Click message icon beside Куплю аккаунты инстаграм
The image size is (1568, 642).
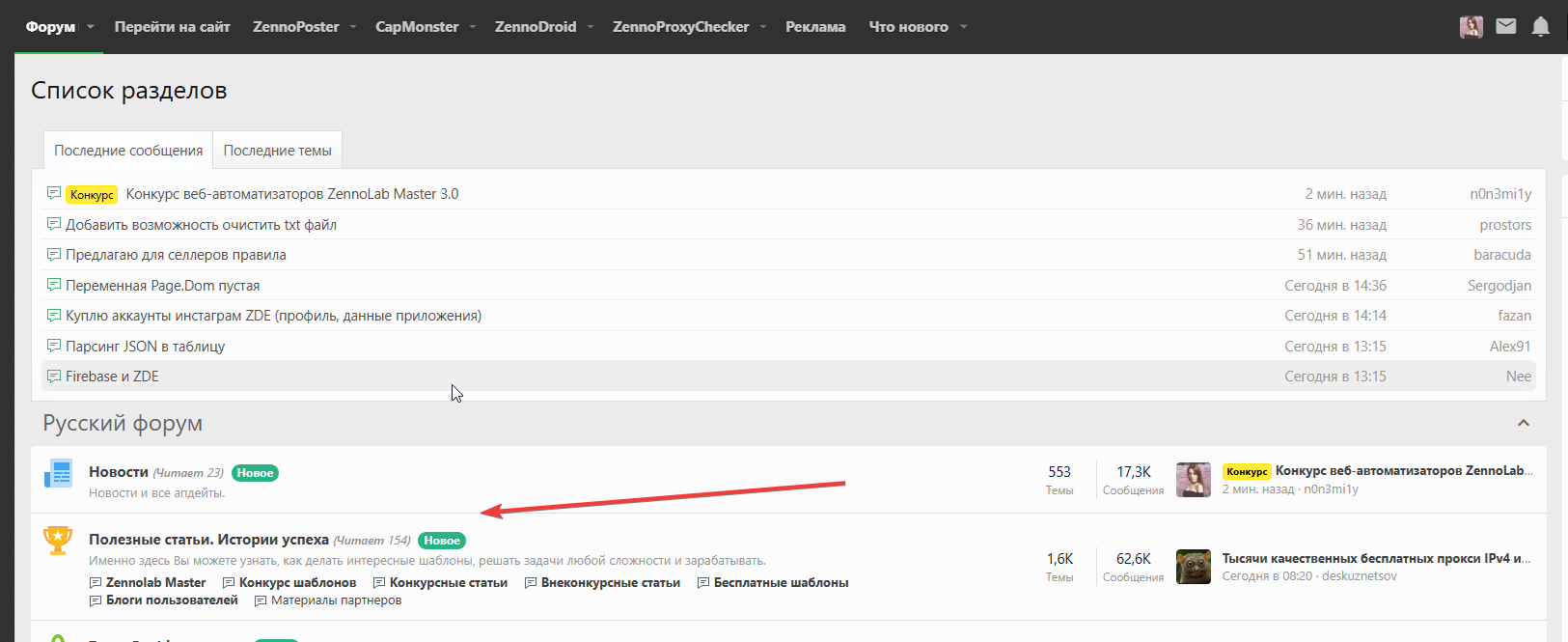coord(54,316)
